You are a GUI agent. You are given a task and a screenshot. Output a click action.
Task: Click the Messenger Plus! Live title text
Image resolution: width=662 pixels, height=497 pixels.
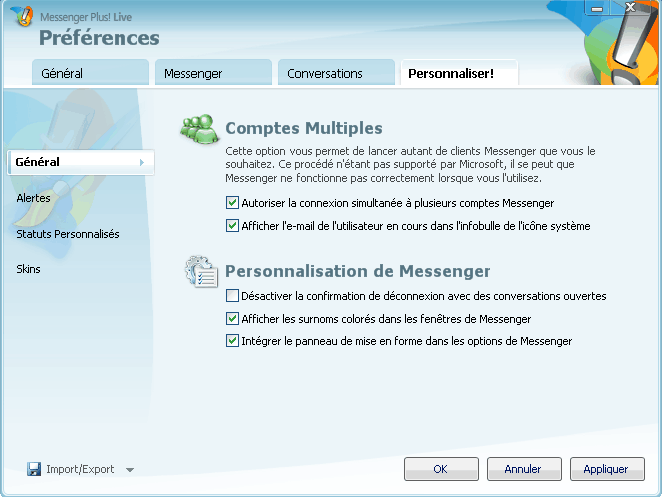pyautogui.click(x=86, y=17)
